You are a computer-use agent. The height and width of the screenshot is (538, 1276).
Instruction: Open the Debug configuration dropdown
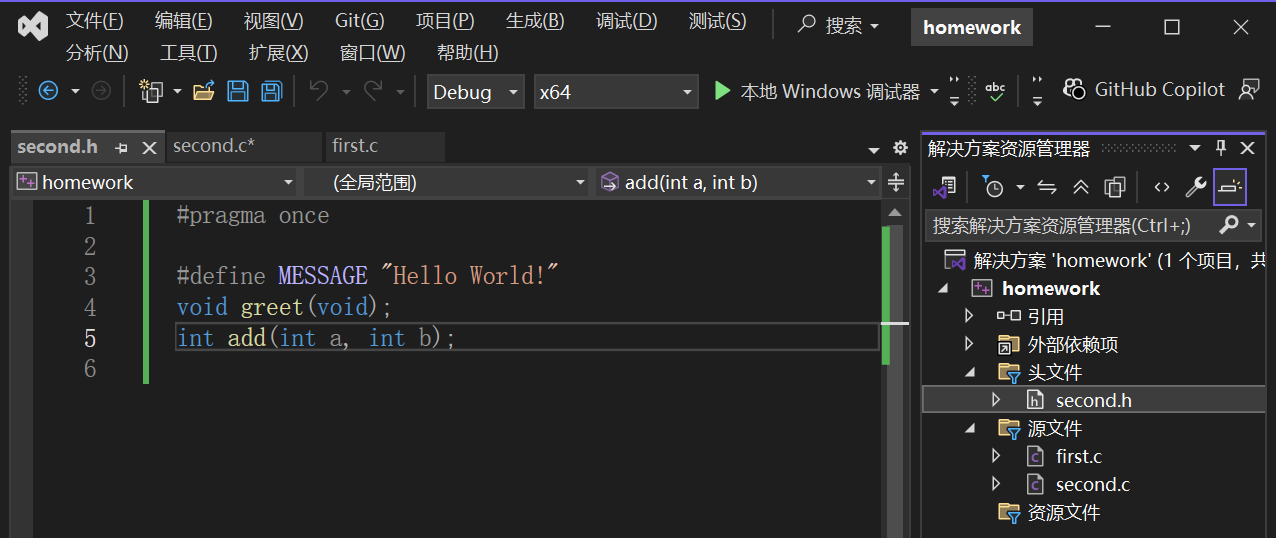click(475, 92)
